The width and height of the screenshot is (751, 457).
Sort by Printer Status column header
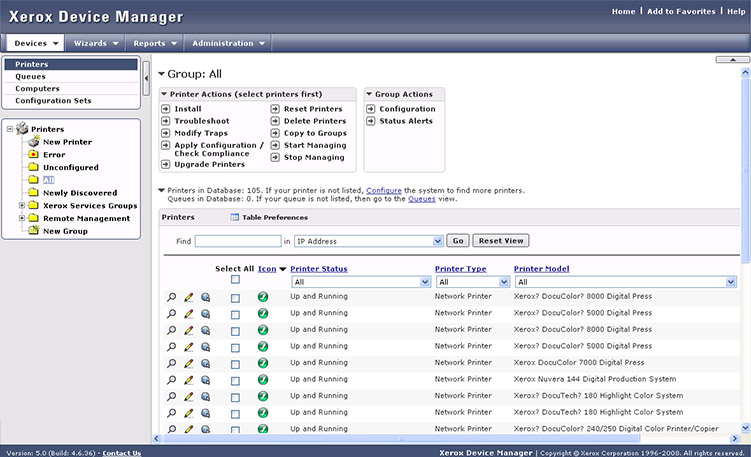pos(319,269)
